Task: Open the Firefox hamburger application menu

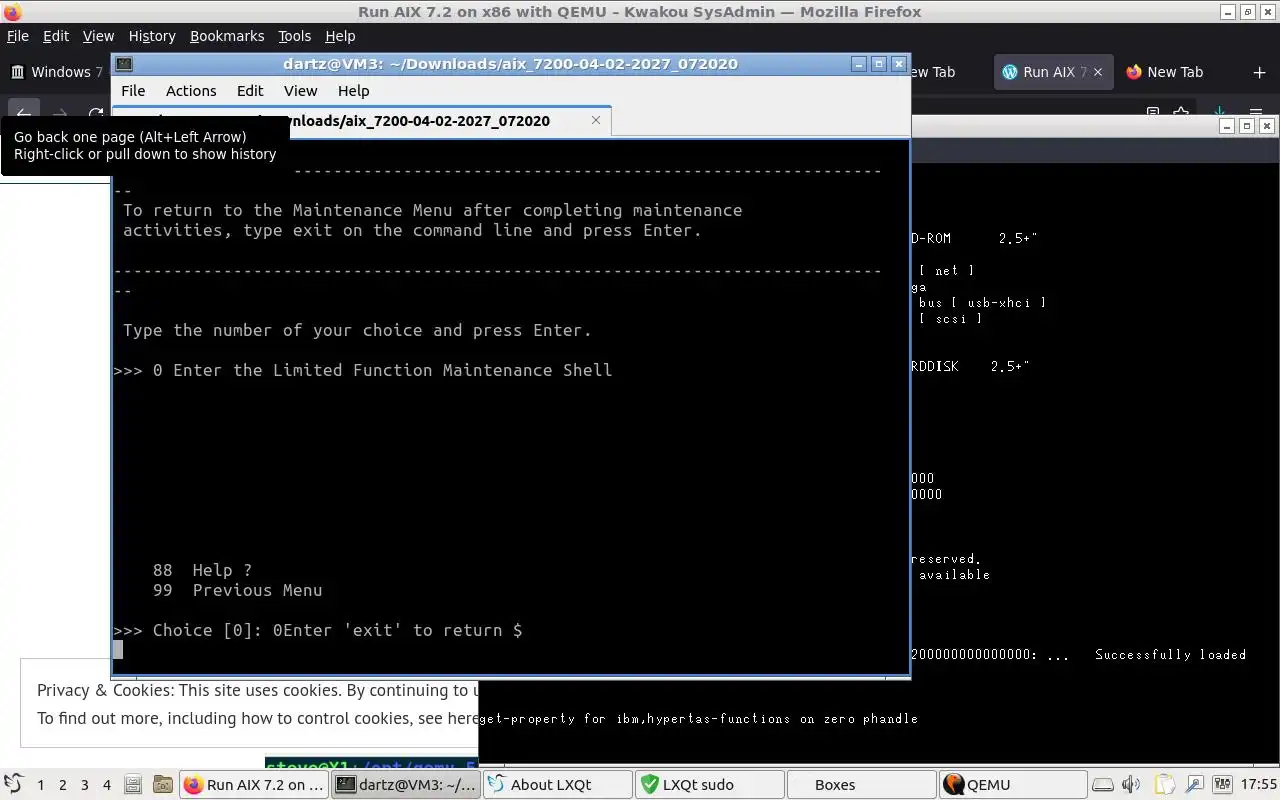Action: [x=1256, y=113]
